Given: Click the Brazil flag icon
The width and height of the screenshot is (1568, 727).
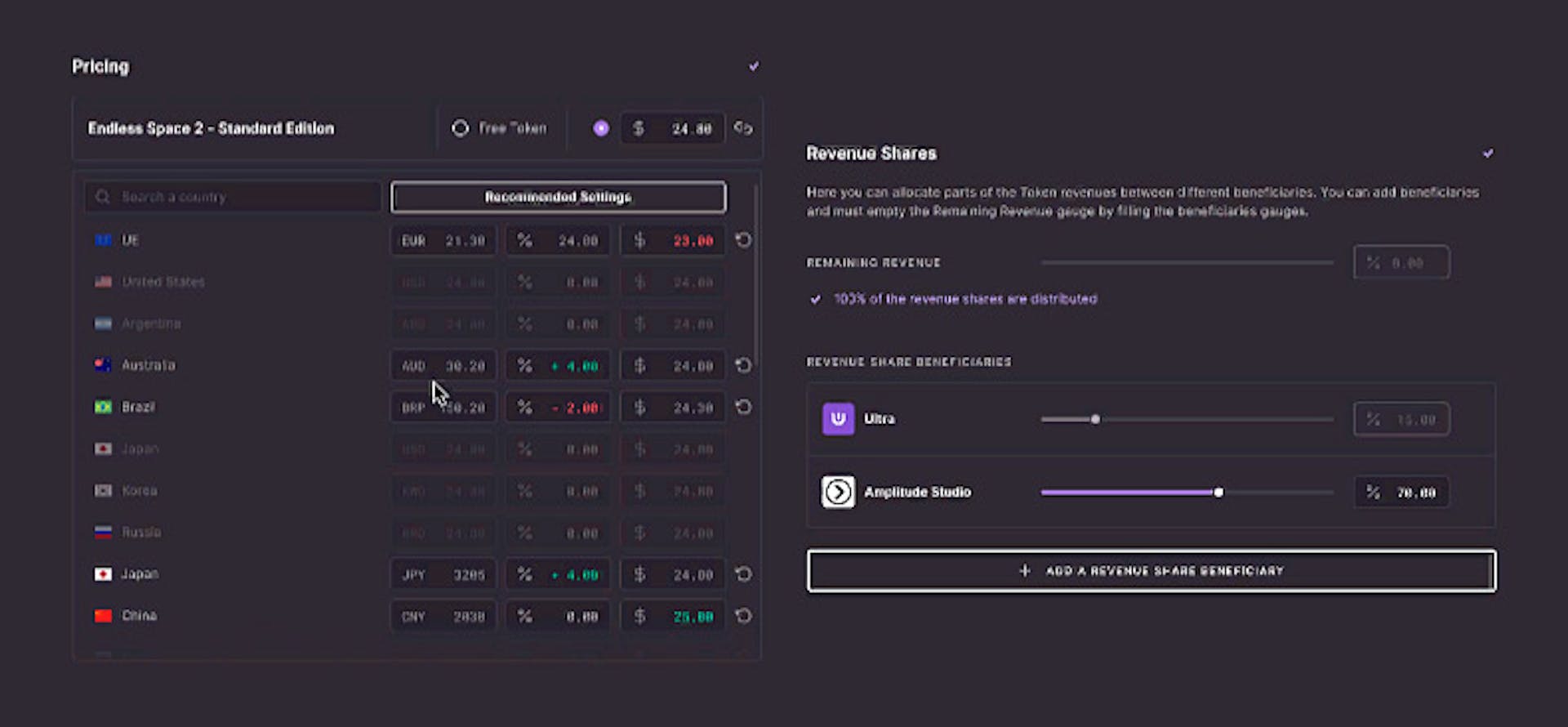Looking at the screenshot, I should [x=103, y=407].
